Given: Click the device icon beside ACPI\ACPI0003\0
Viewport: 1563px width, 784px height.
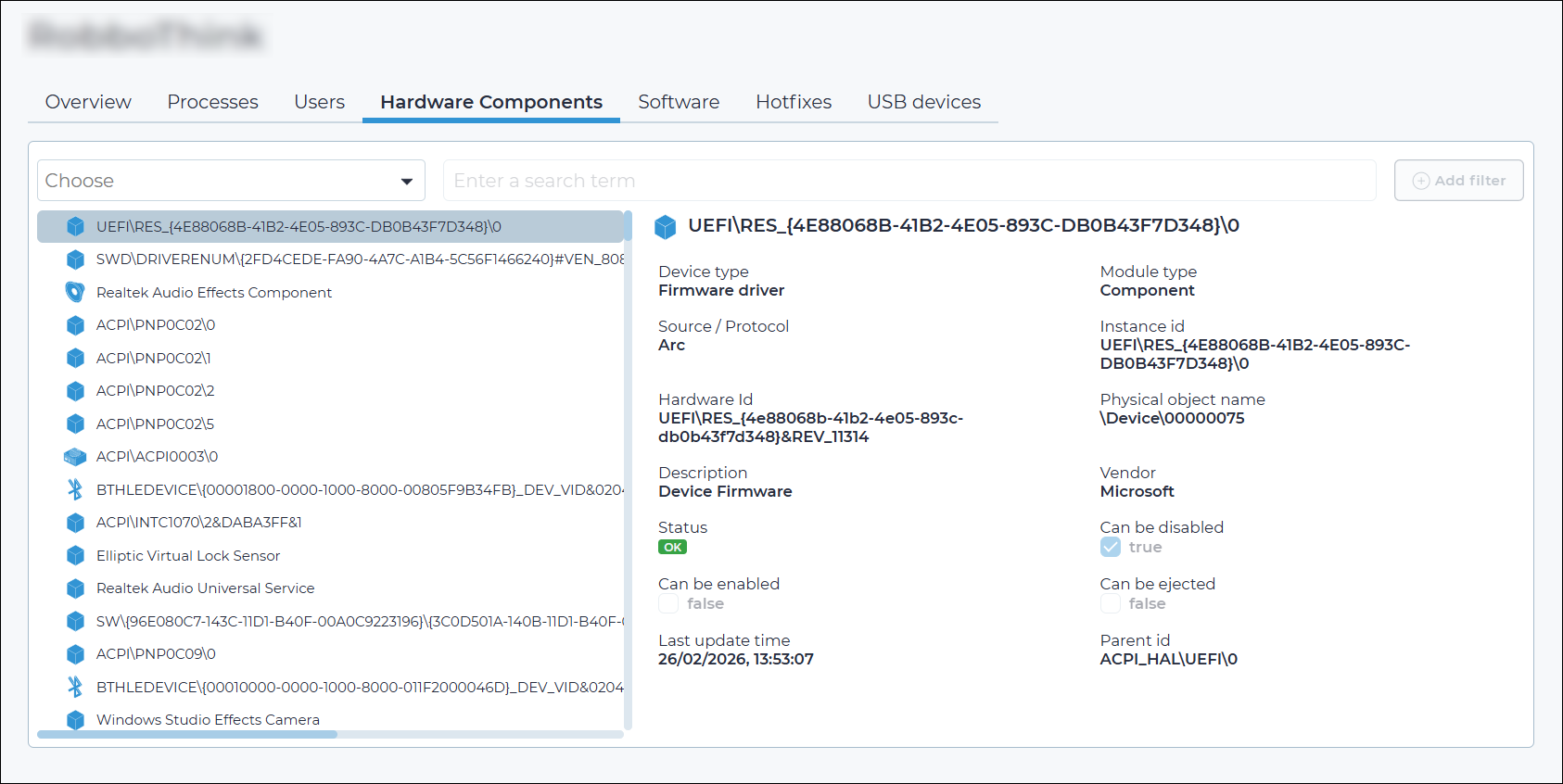Looking at the screenshot, I should (x=75, y=457).
